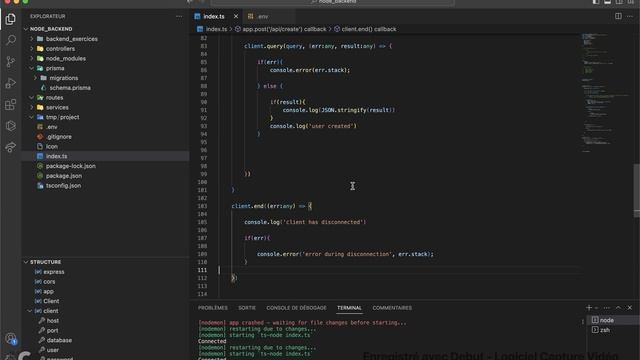640x360 pixels.
Task: Select the TERMINAL panel tab
Action: click(x=349, y=308)
